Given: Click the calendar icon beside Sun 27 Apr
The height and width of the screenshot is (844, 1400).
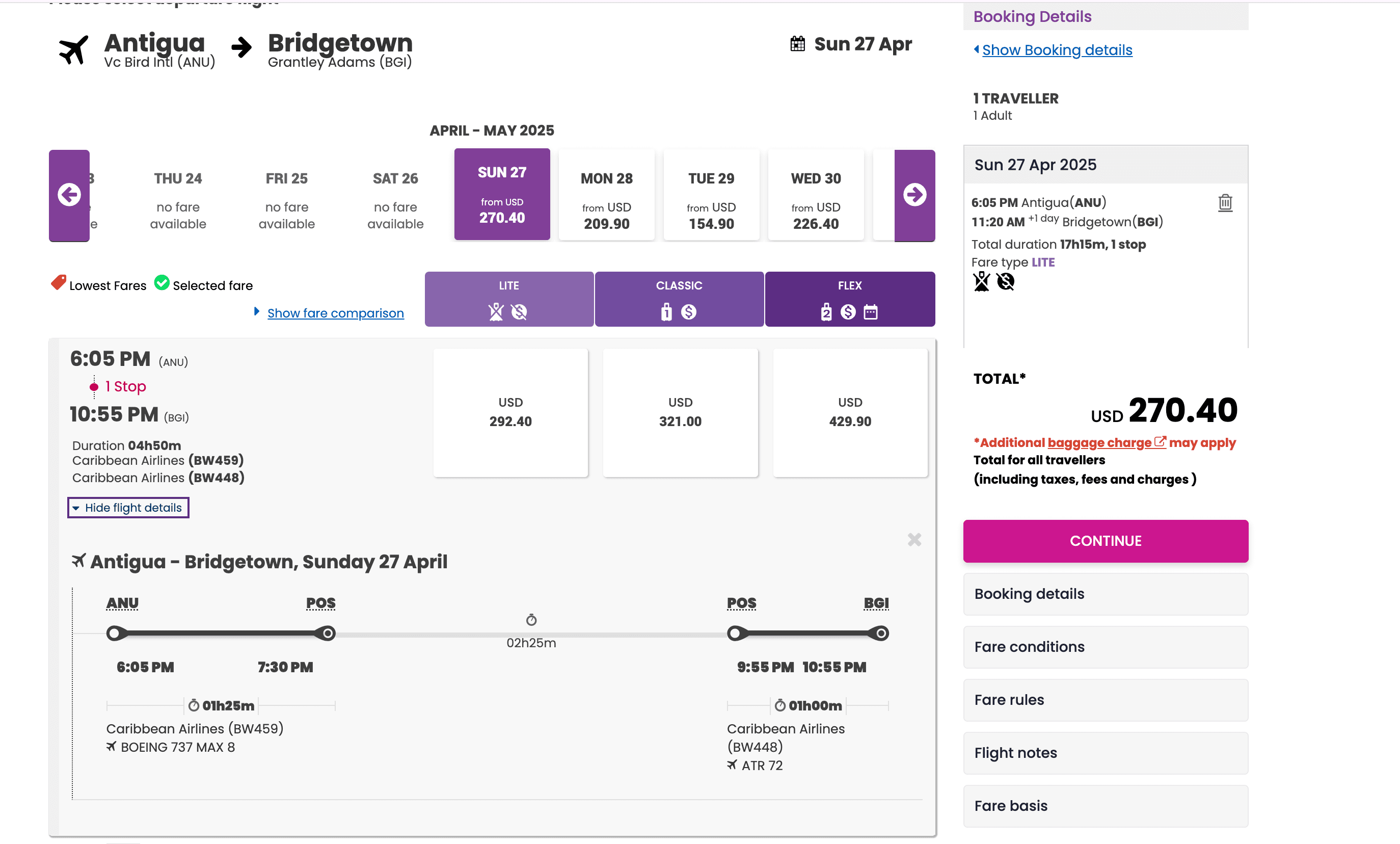Looking at the screenshot, I should click(x=797, y=44).
